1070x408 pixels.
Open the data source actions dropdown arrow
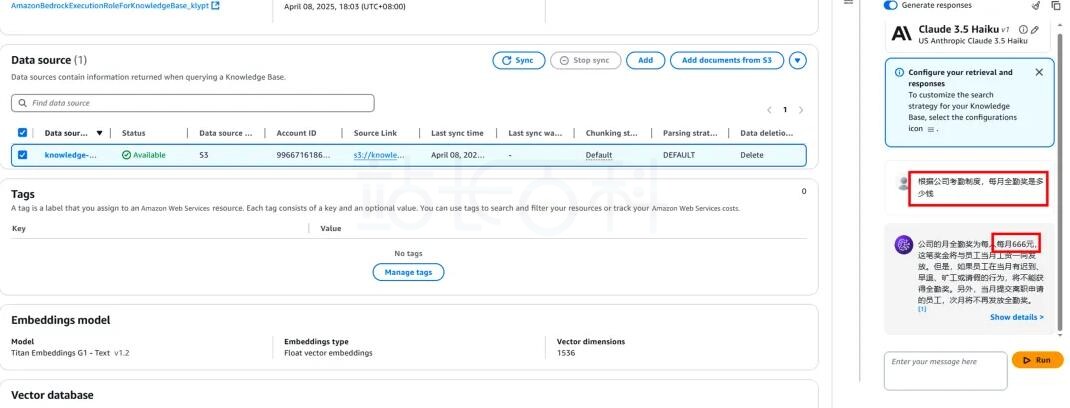[797, 61]
